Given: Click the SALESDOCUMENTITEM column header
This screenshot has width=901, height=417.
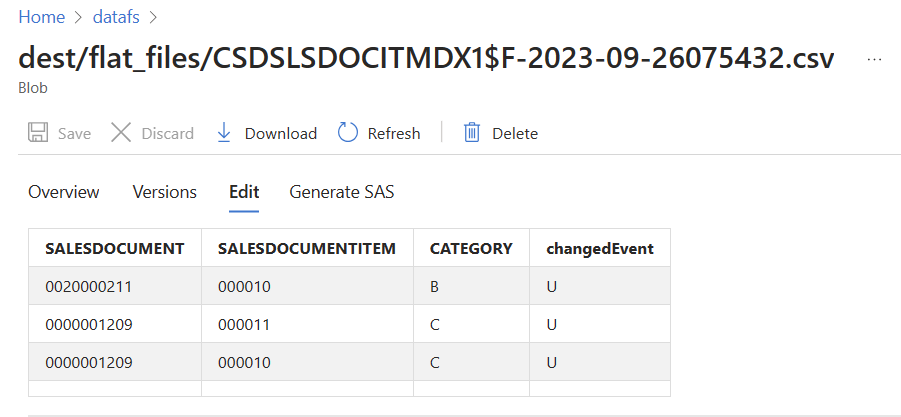Looking at the screenshot, I should 307,248.
